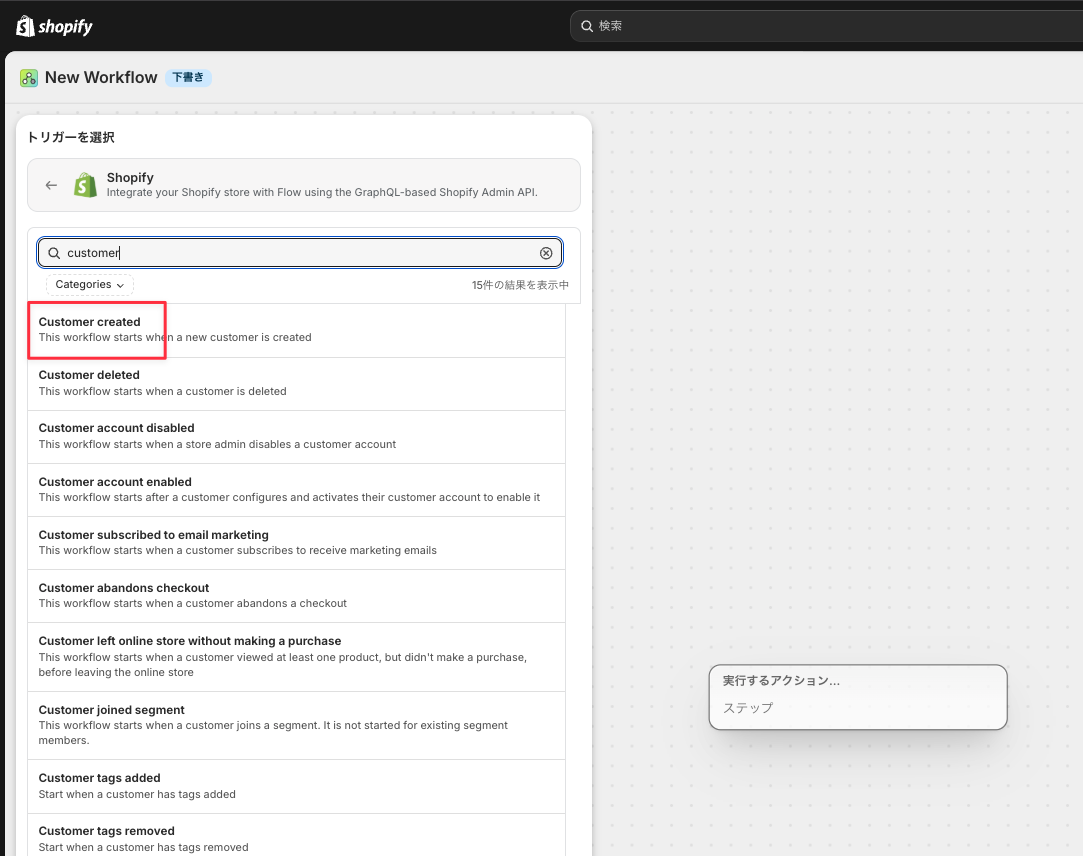Choose Customer tags added trigger
Image resolution: width=1083 pixels, height=856 pixels.
296,786
